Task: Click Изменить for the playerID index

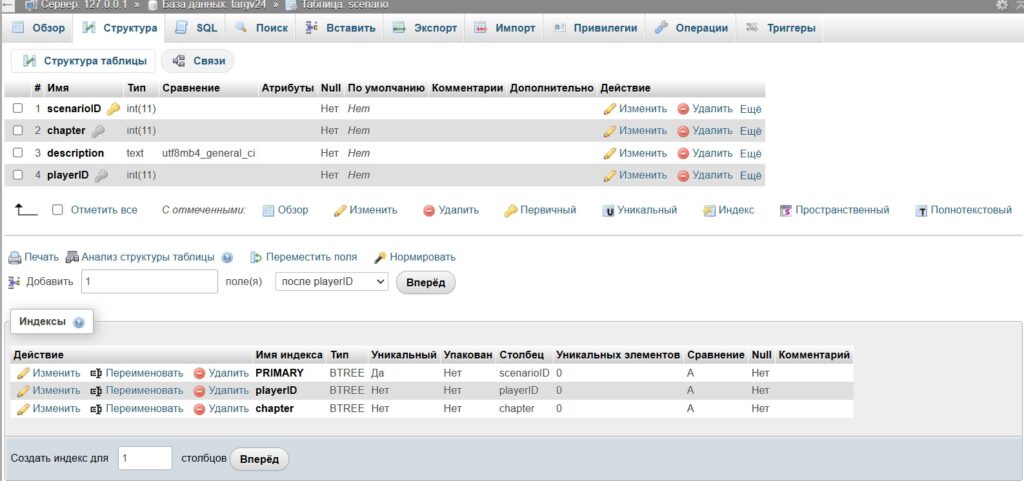Action: point(49,390)
